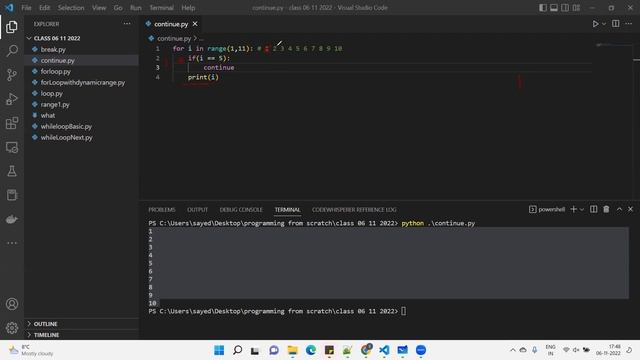The width and height of the screenshot is (640, 360).
Task: Open Microsoft Edge from taskbar
Action: [311, 350]
